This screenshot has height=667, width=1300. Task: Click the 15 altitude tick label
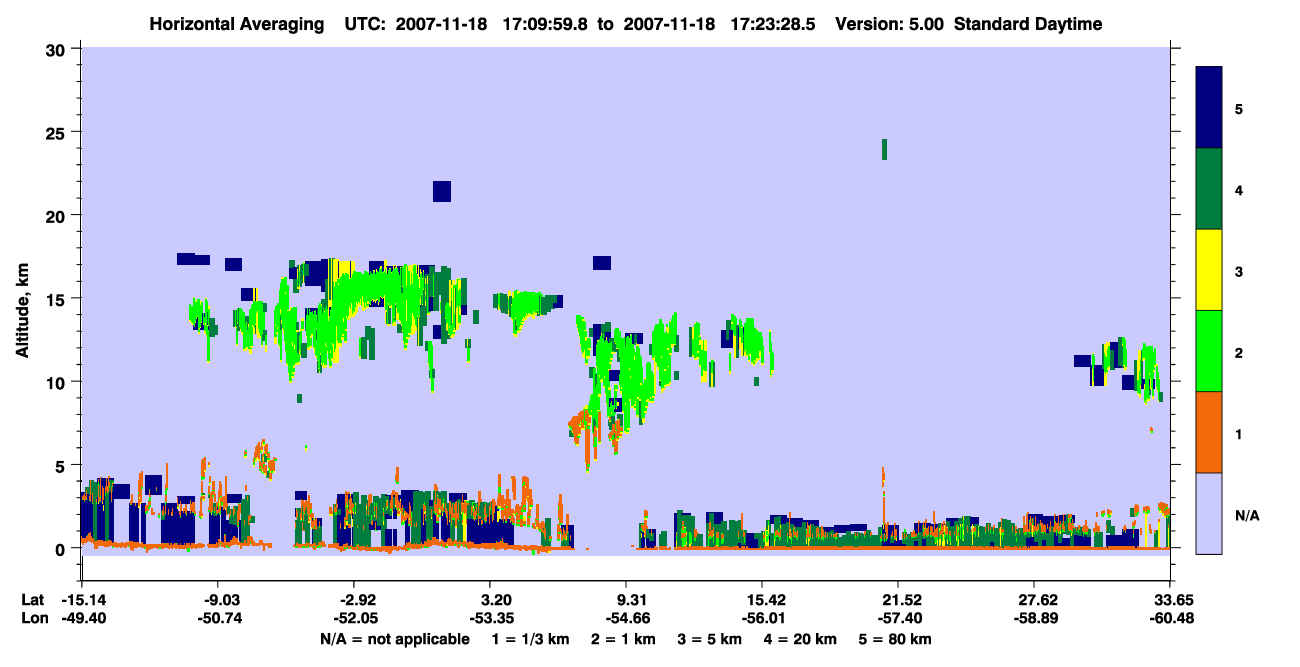point(58,299)
